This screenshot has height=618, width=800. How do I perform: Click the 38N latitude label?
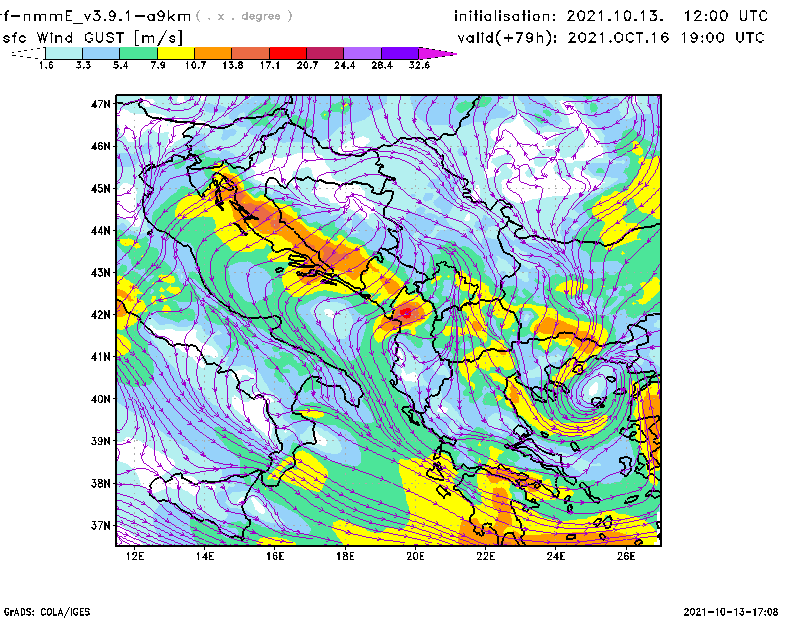point(101,483)
